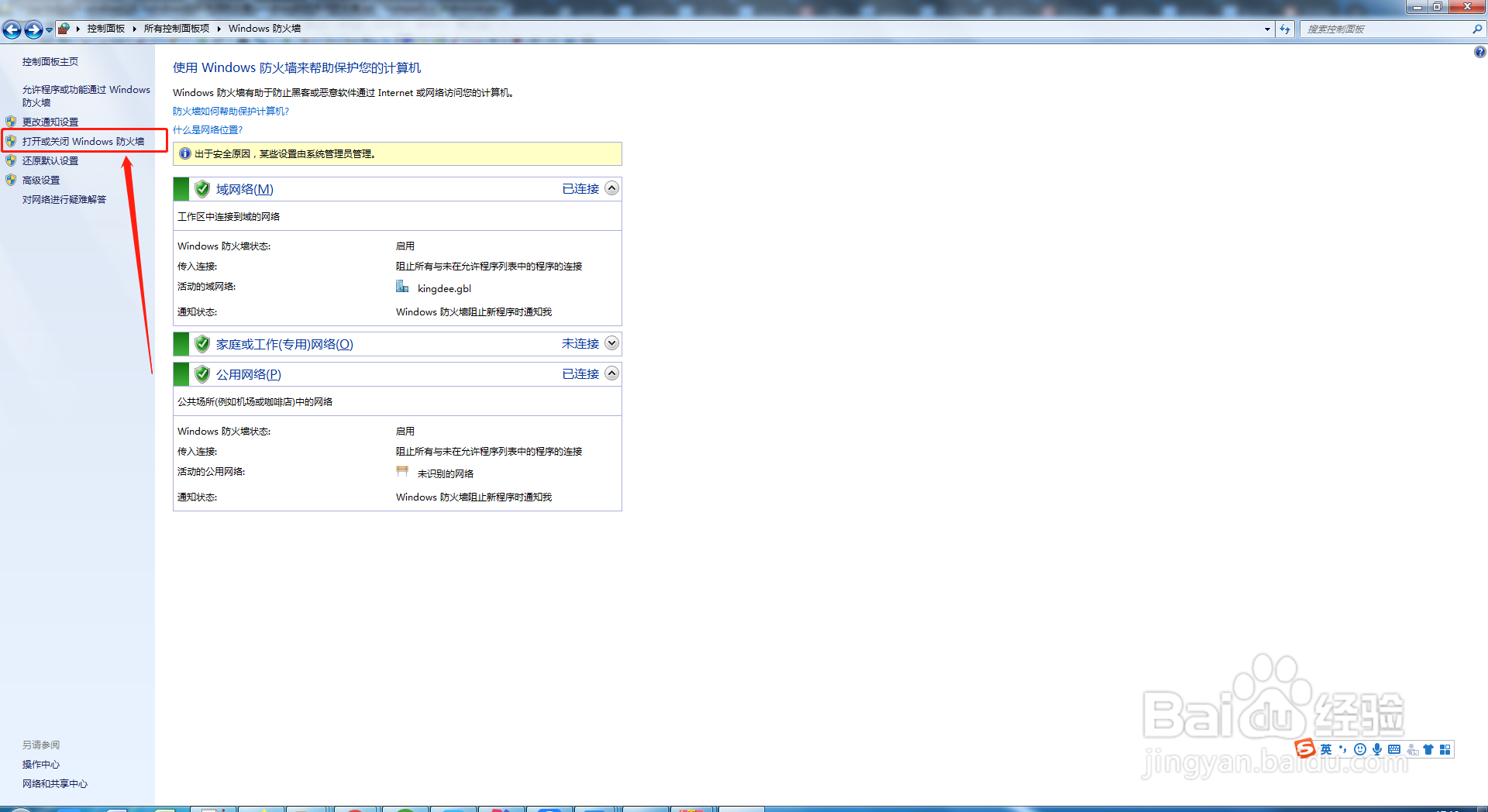The image size is (1488, 812).
Task: Open the Sogou soft keyboard icon
Action: (x=1393, y=749)
